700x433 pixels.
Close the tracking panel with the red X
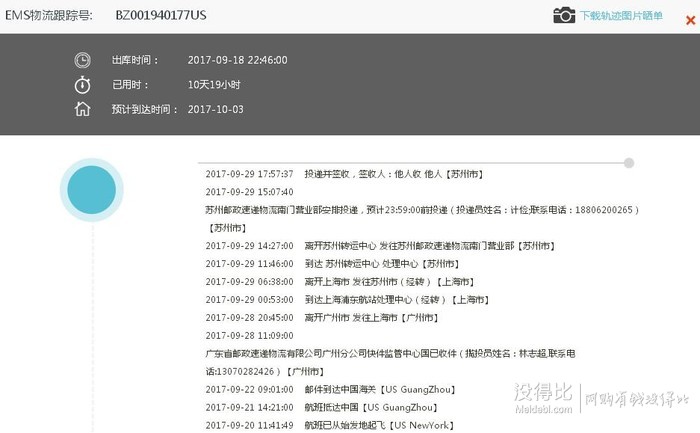pos(690,20)
